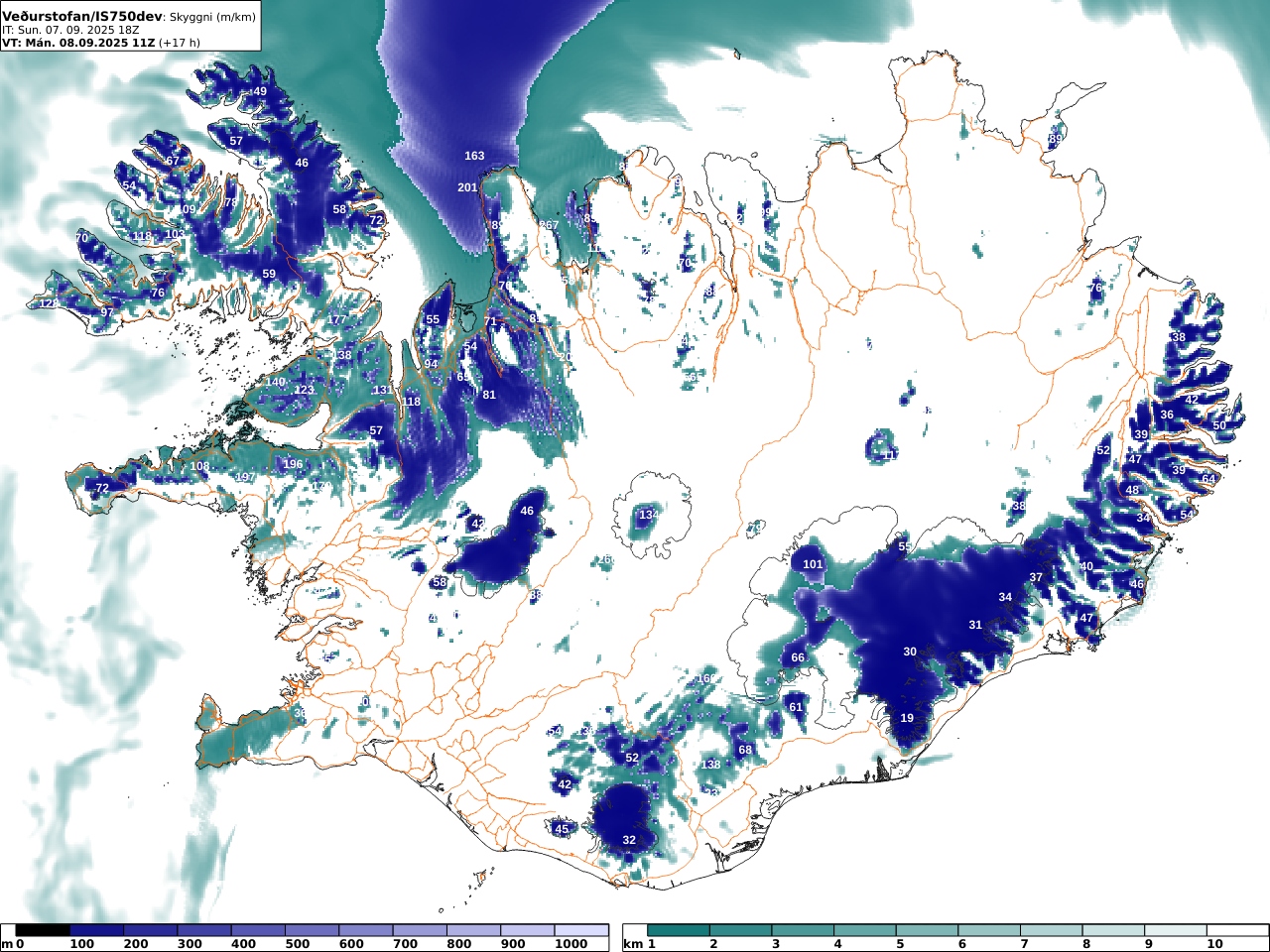Click the 67 value in the Westfjords
This screenshot has height=952, width=1270.
[x=173, y=161]
